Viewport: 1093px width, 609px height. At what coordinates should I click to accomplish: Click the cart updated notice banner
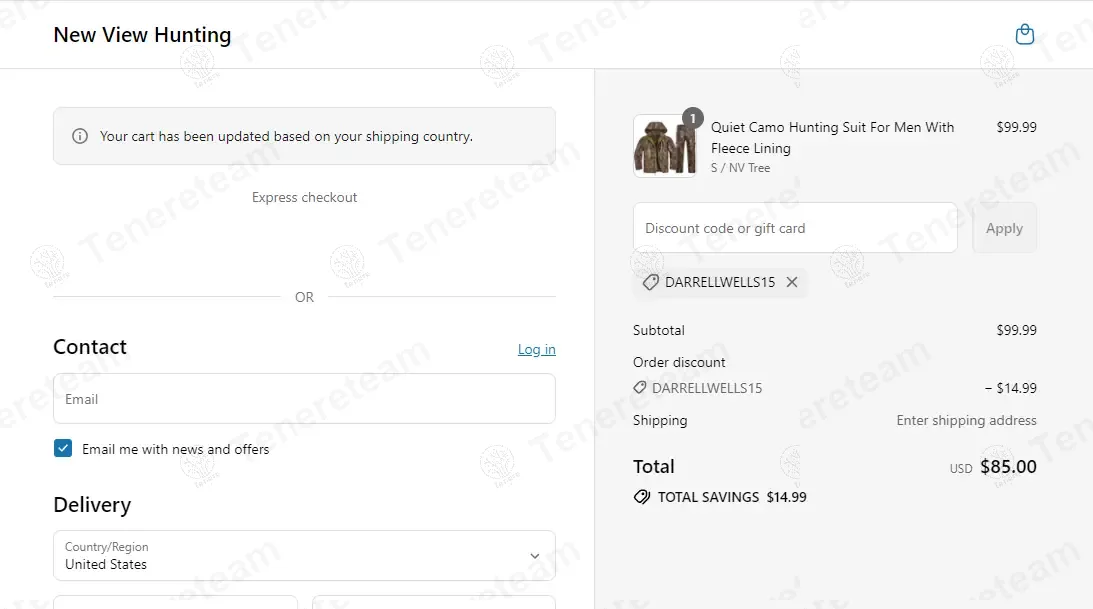point(305,137)
